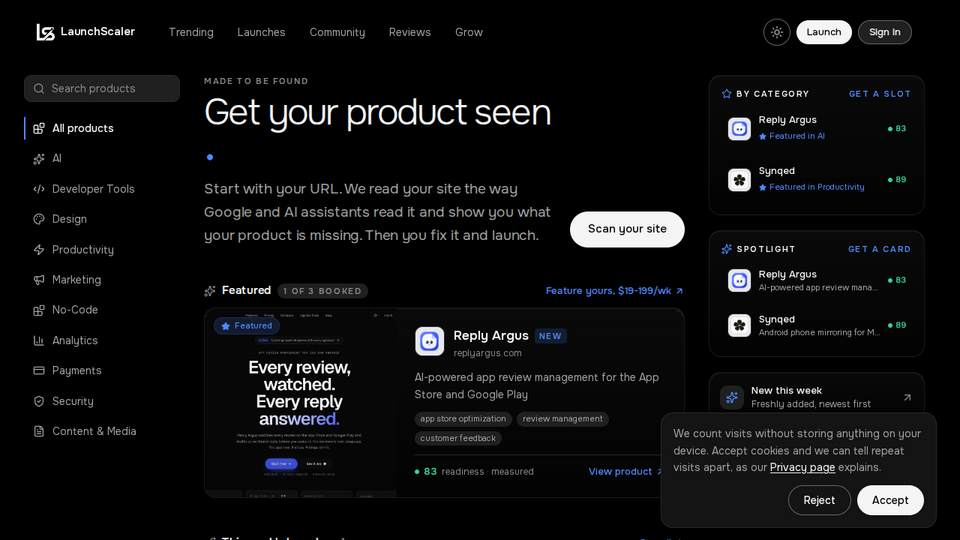The image size is (960, 540).
Task: Click the Content & Media document icon
Action: coord(39,431)
